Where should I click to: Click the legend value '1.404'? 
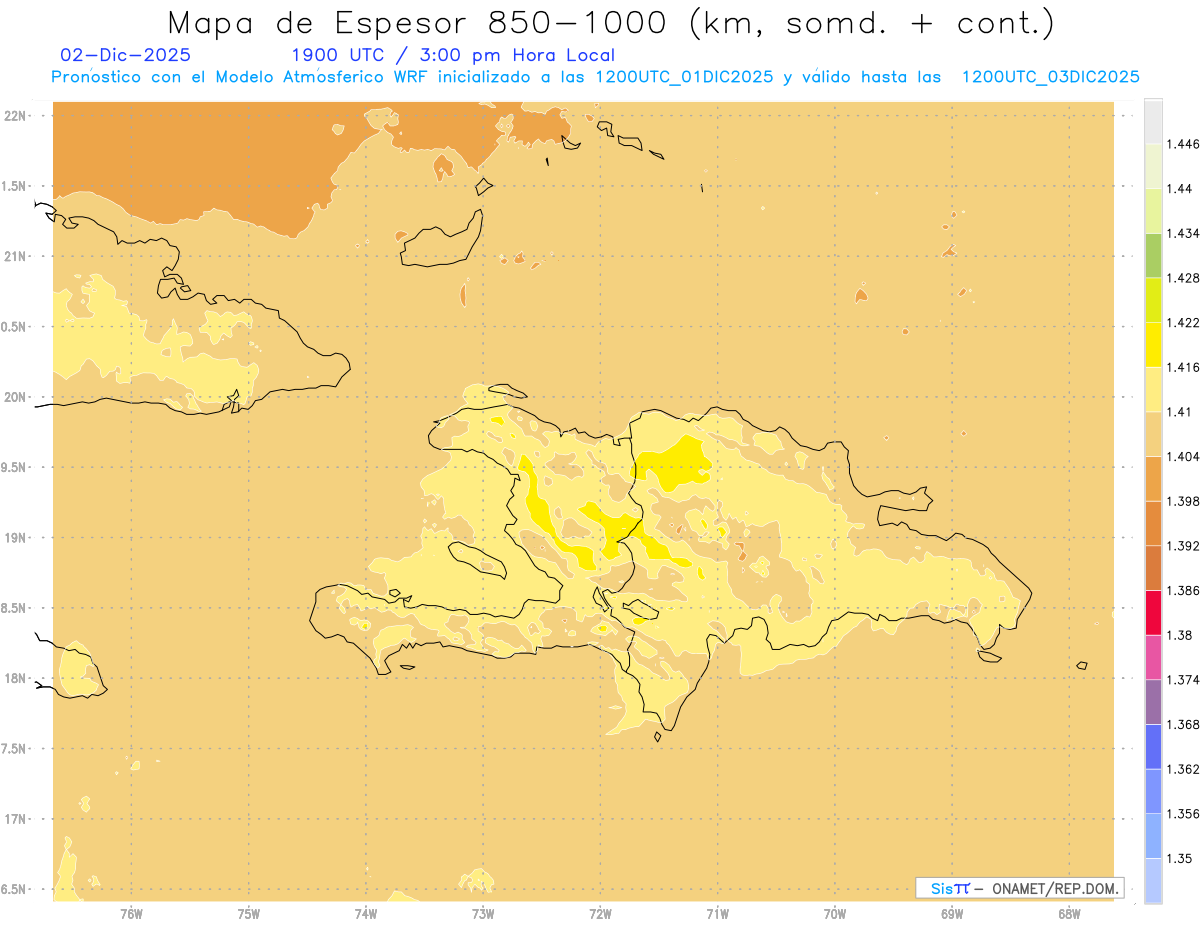click(1182, 456)
